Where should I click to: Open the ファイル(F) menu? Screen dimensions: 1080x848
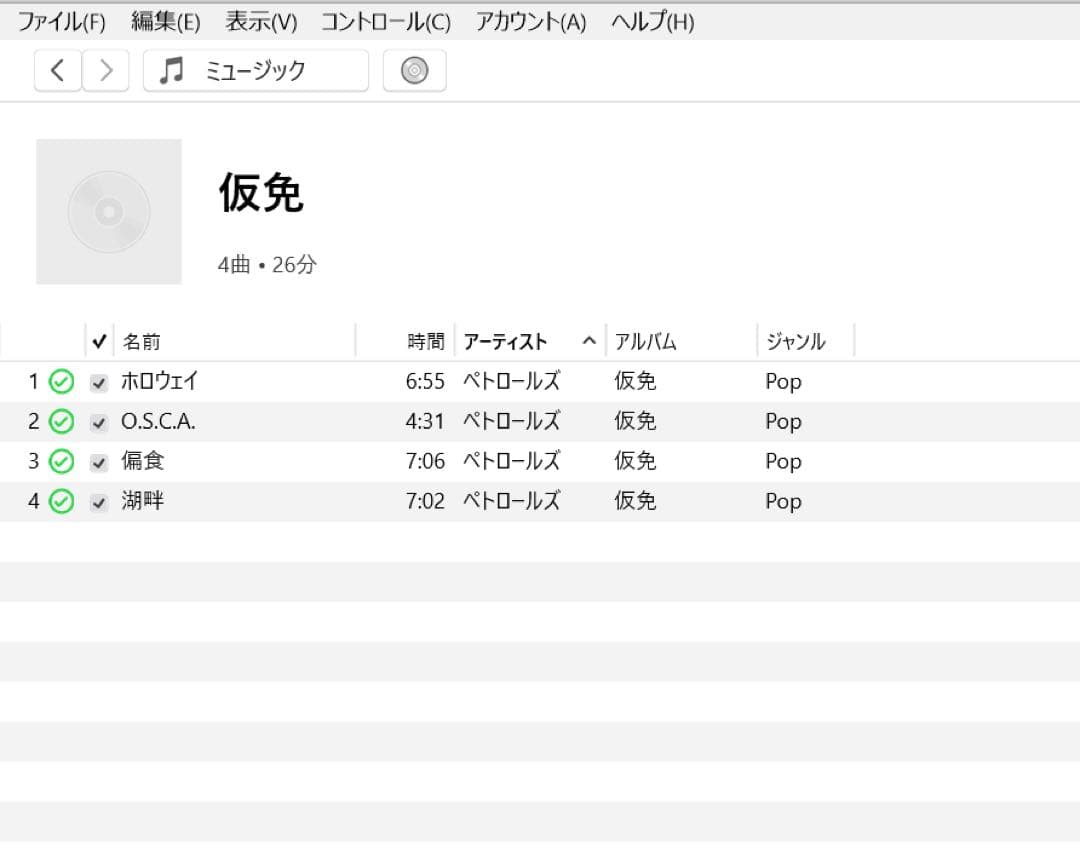pyautogui.click(x=61, y=22)
